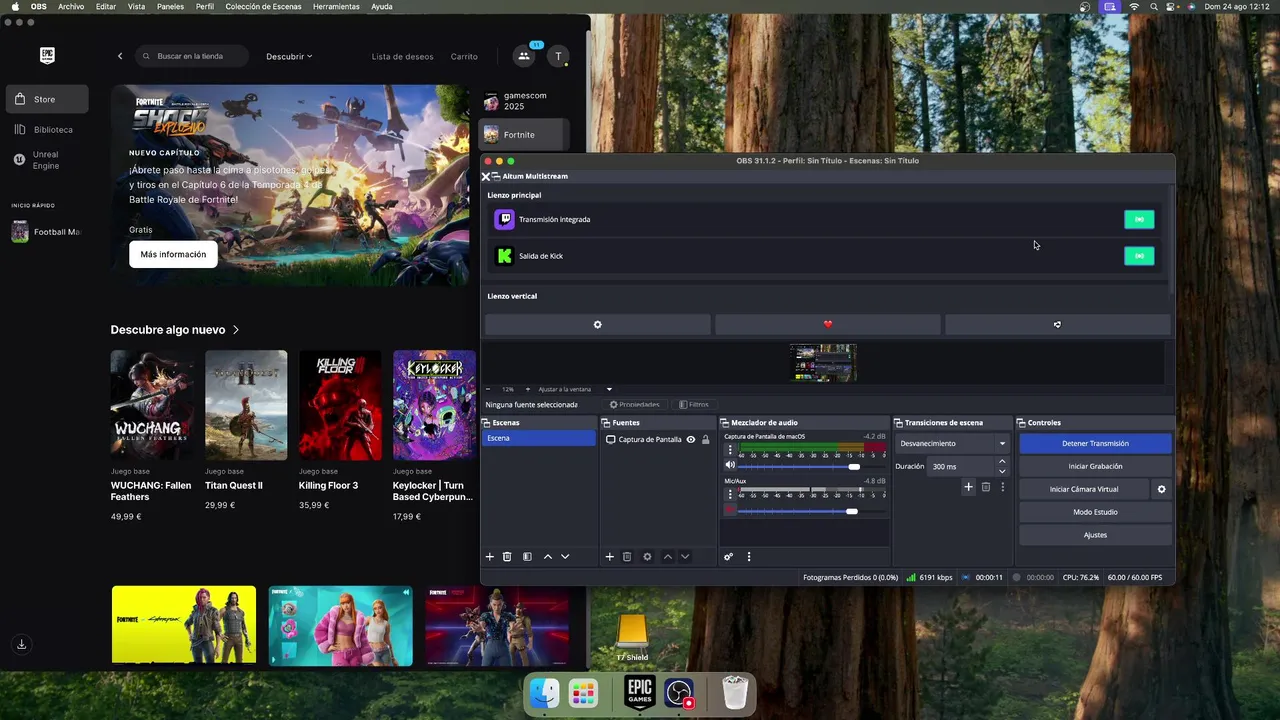The image size is (1280, 720).
Task: Remove source with trash icon in Fuentes
Action: pos(627,557)
